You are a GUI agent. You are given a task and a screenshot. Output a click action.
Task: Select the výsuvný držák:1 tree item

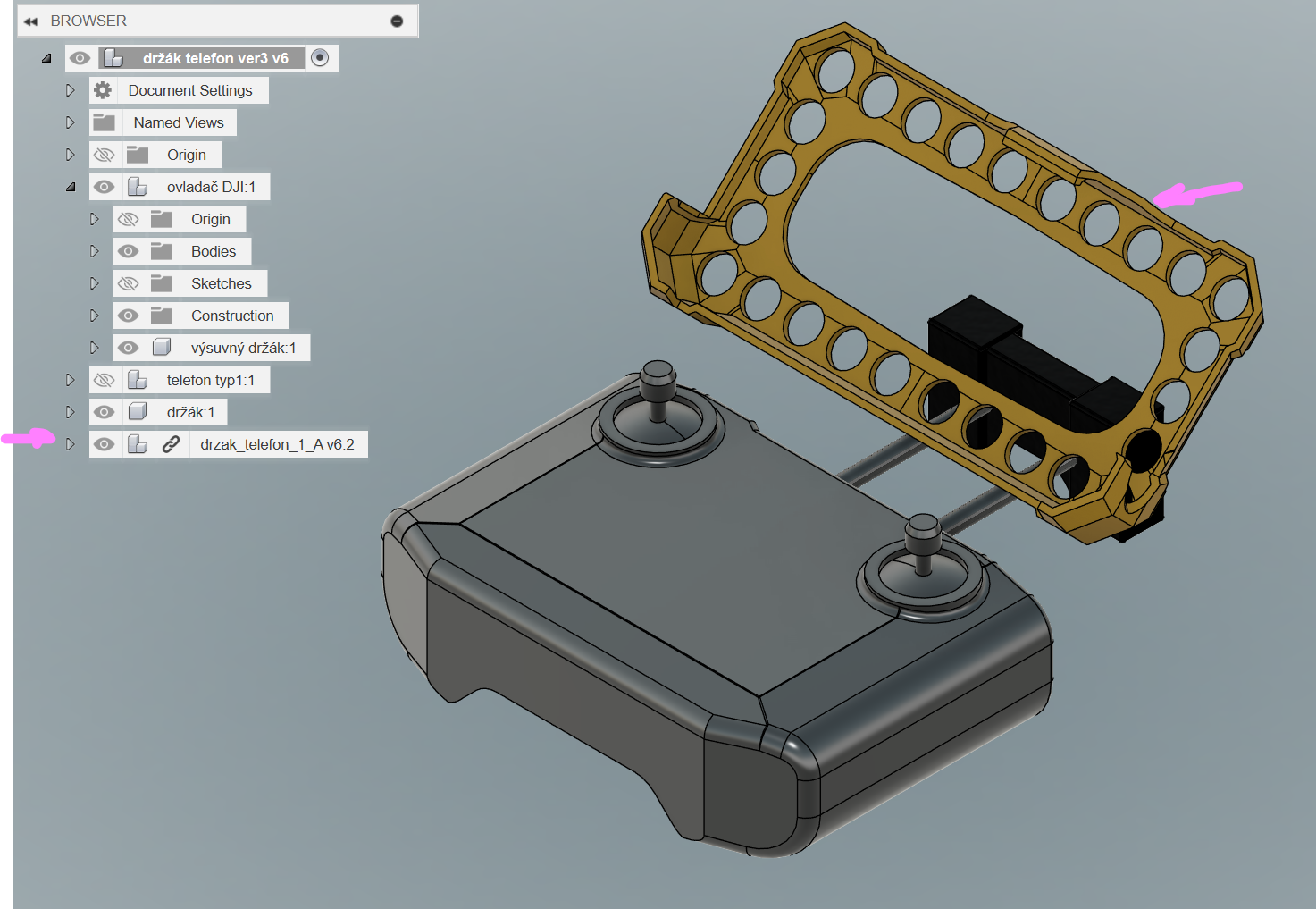point(243,348)
